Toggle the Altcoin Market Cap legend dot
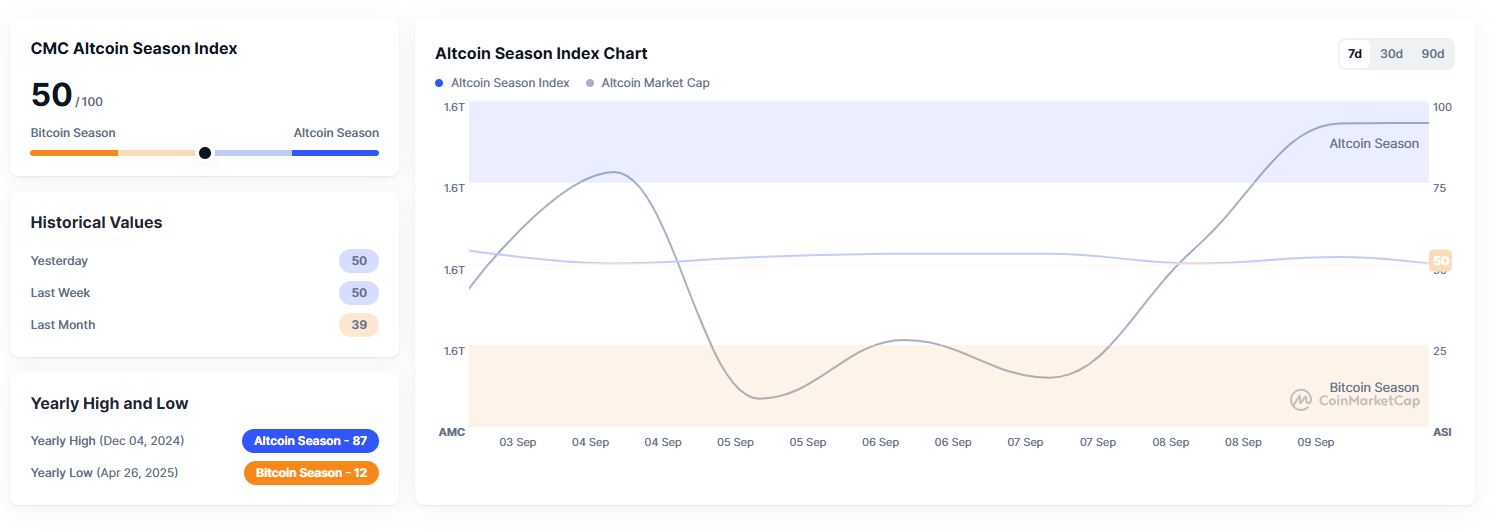This screenshot has height=531, width=1491. (590, 83)
